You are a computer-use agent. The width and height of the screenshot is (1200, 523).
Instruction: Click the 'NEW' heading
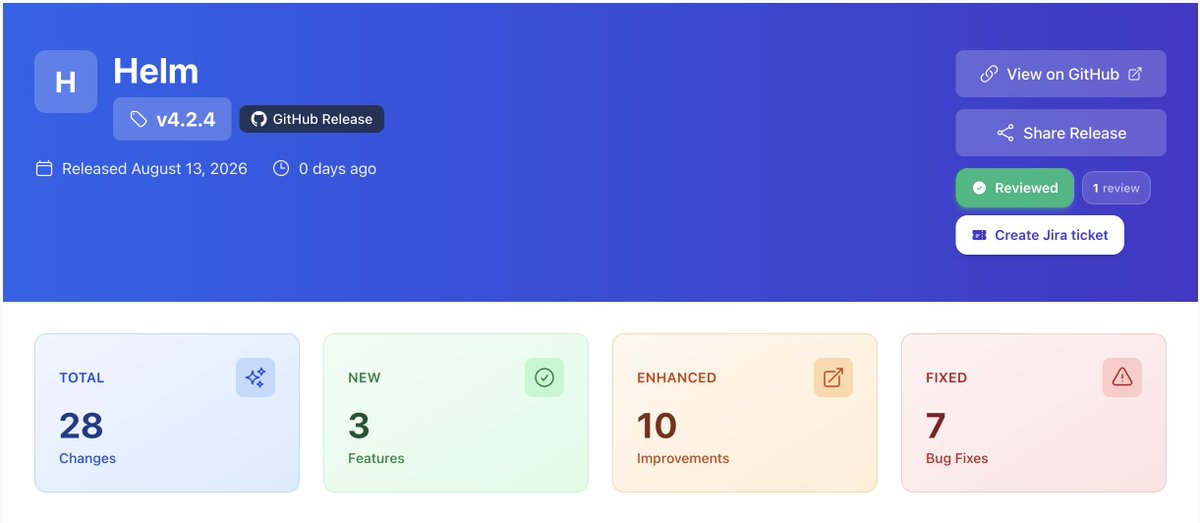pyautogui.click(x=364, y=378)
